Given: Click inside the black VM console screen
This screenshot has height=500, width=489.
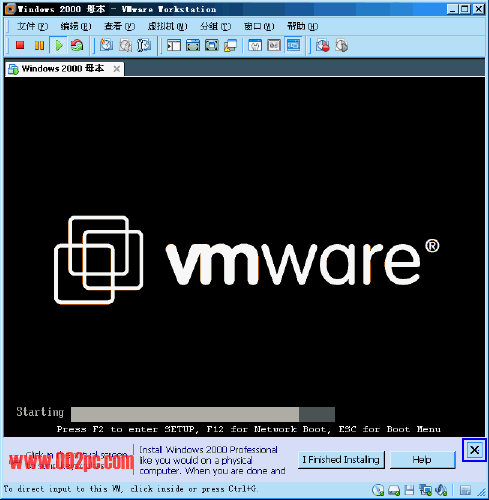Looking at the screenshot, I should point(244,257).
